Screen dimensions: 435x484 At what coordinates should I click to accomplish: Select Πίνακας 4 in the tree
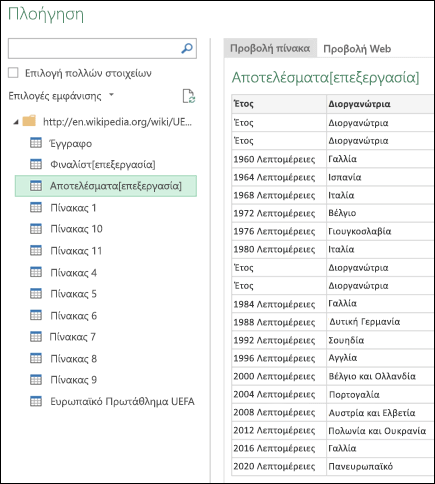coord(74,273)
